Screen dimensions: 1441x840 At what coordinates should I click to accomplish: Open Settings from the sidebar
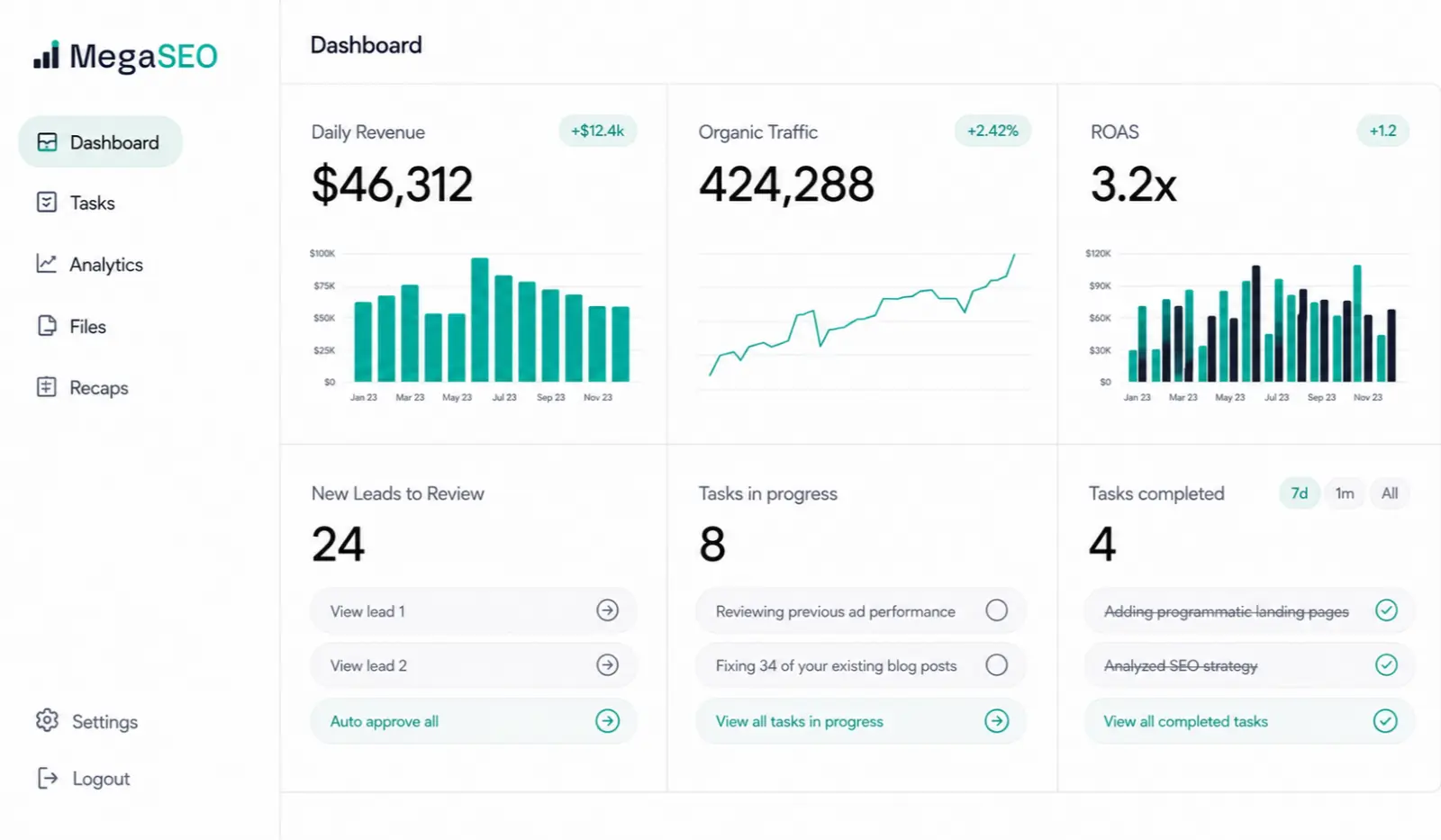(x=87, y=721)
